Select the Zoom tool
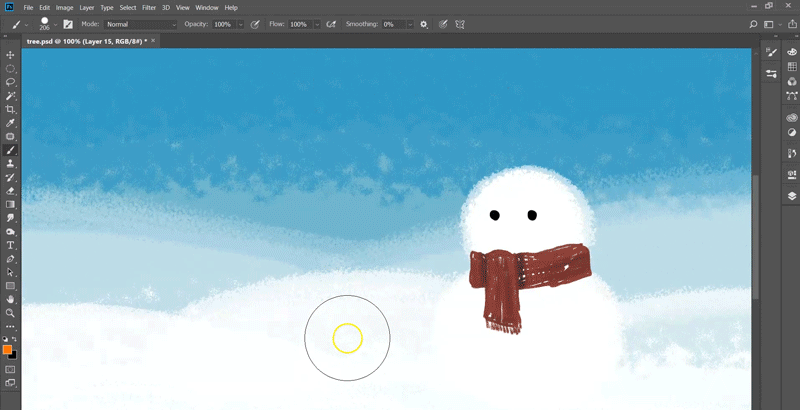The height and width of the screenshot is (410, 800). coord(11,313)
